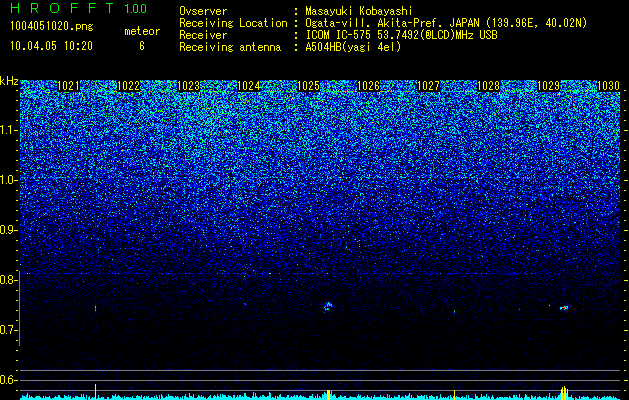Click the thin yellow detection bar after 1027
This screenshot has height=400, width=629.
[x=454, y=395]
